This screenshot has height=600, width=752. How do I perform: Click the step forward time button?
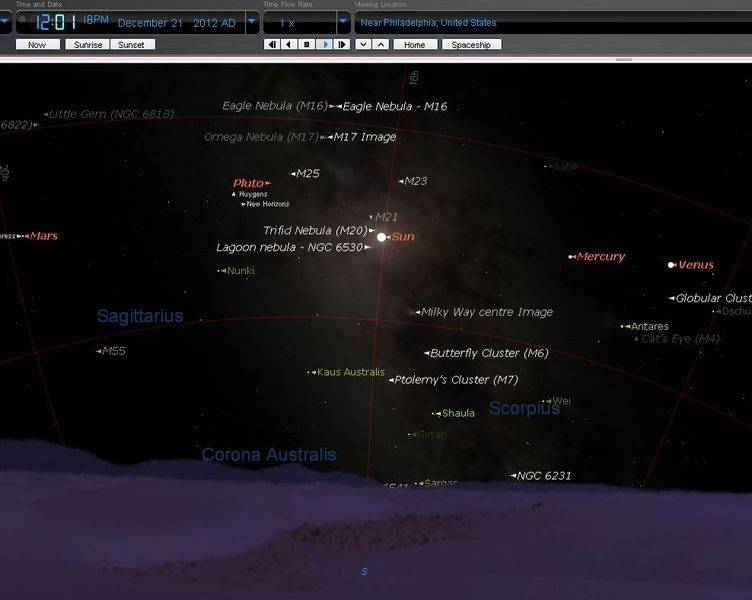coord(342,45)
